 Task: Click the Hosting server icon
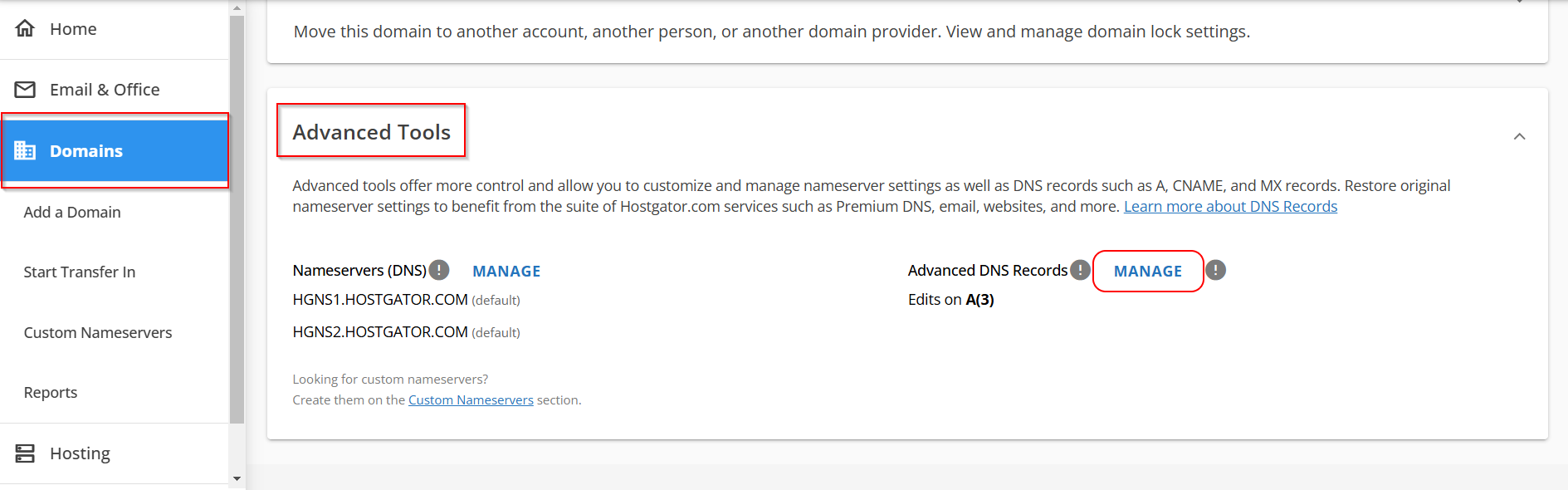tap(25, 453)
